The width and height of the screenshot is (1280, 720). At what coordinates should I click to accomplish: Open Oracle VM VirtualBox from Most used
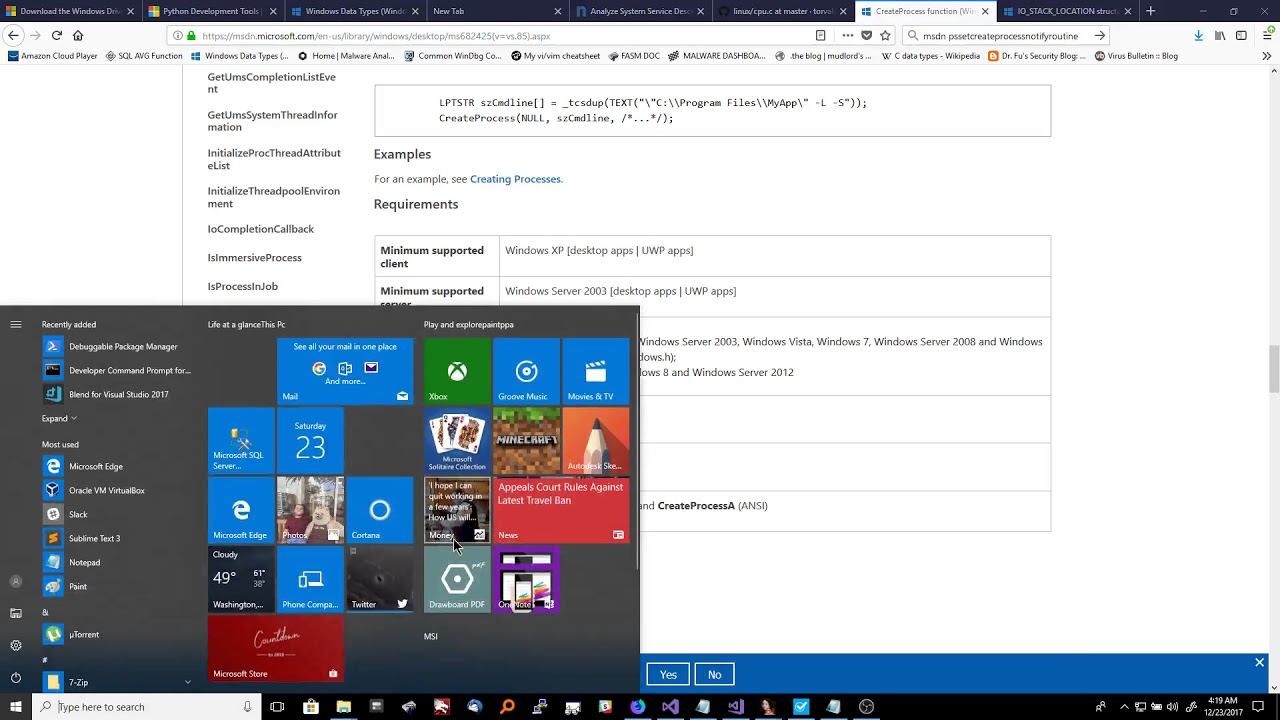tap(117, 490)
